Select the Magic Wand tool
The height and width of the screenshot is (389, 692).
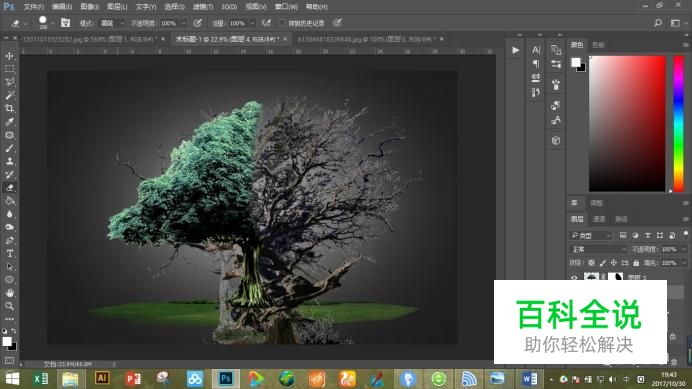9,95
